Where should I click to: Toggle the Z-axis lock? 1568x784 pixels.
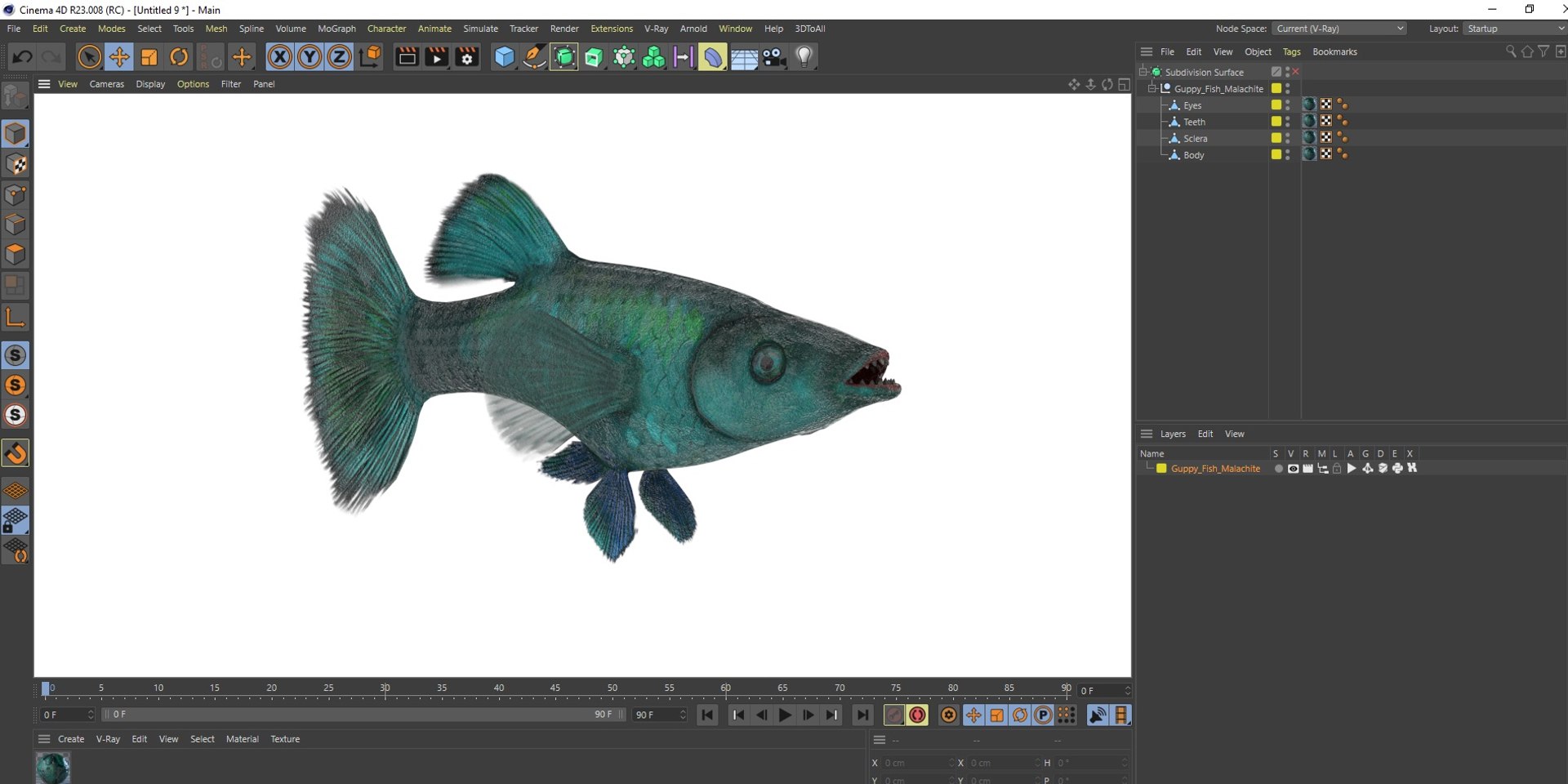coord(339,57)
